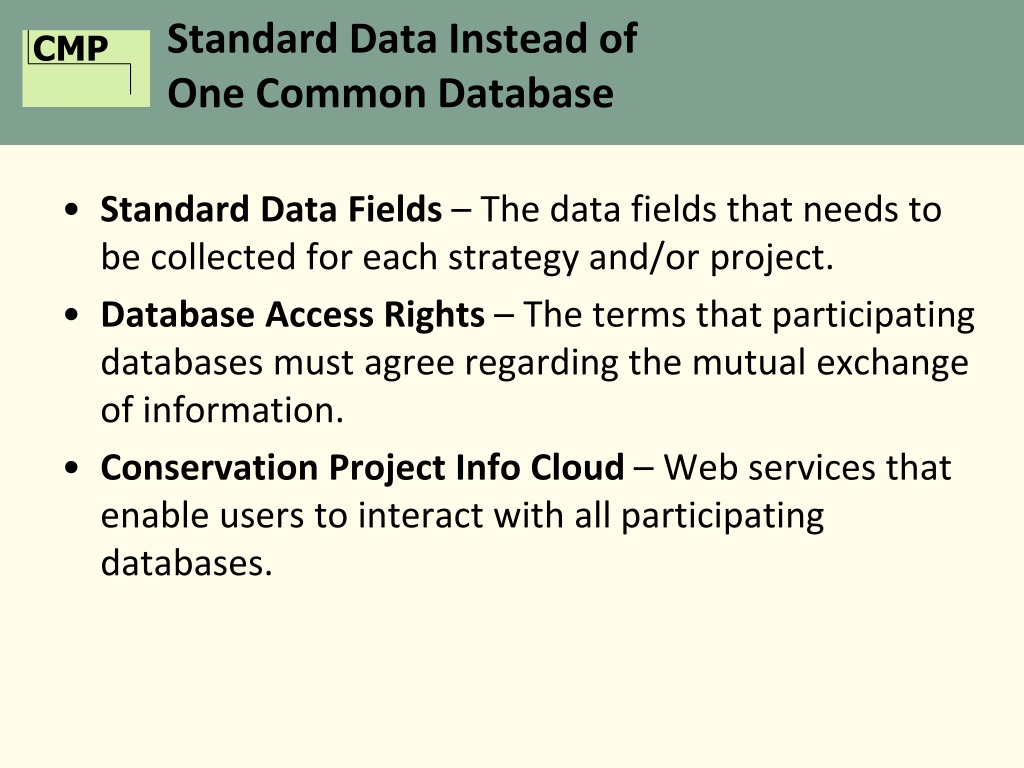Select the bold heading "Conservation Project Info Cloud"
The image size is (1024, 768).
[362, 467]
